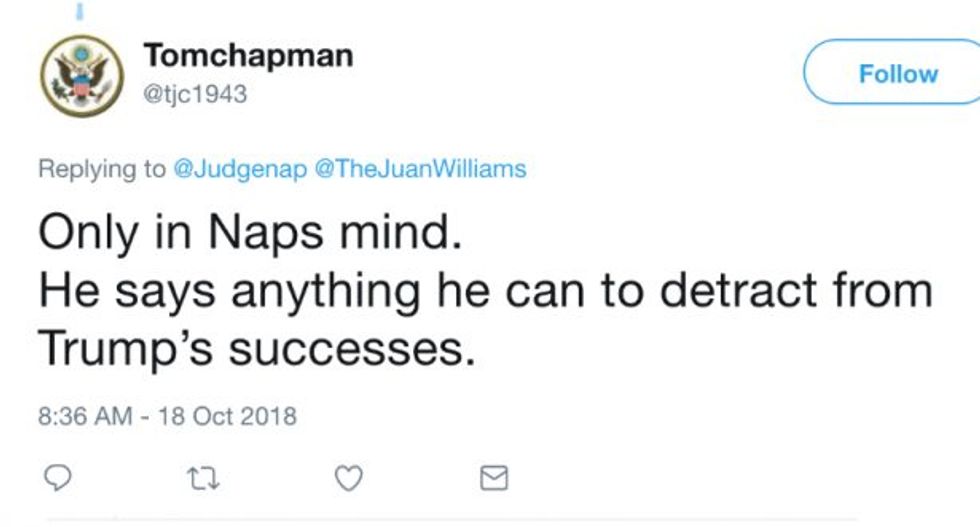Click the 'Replying to' label
This screenshot has width=980, height=527.
[x=102, y=169]
